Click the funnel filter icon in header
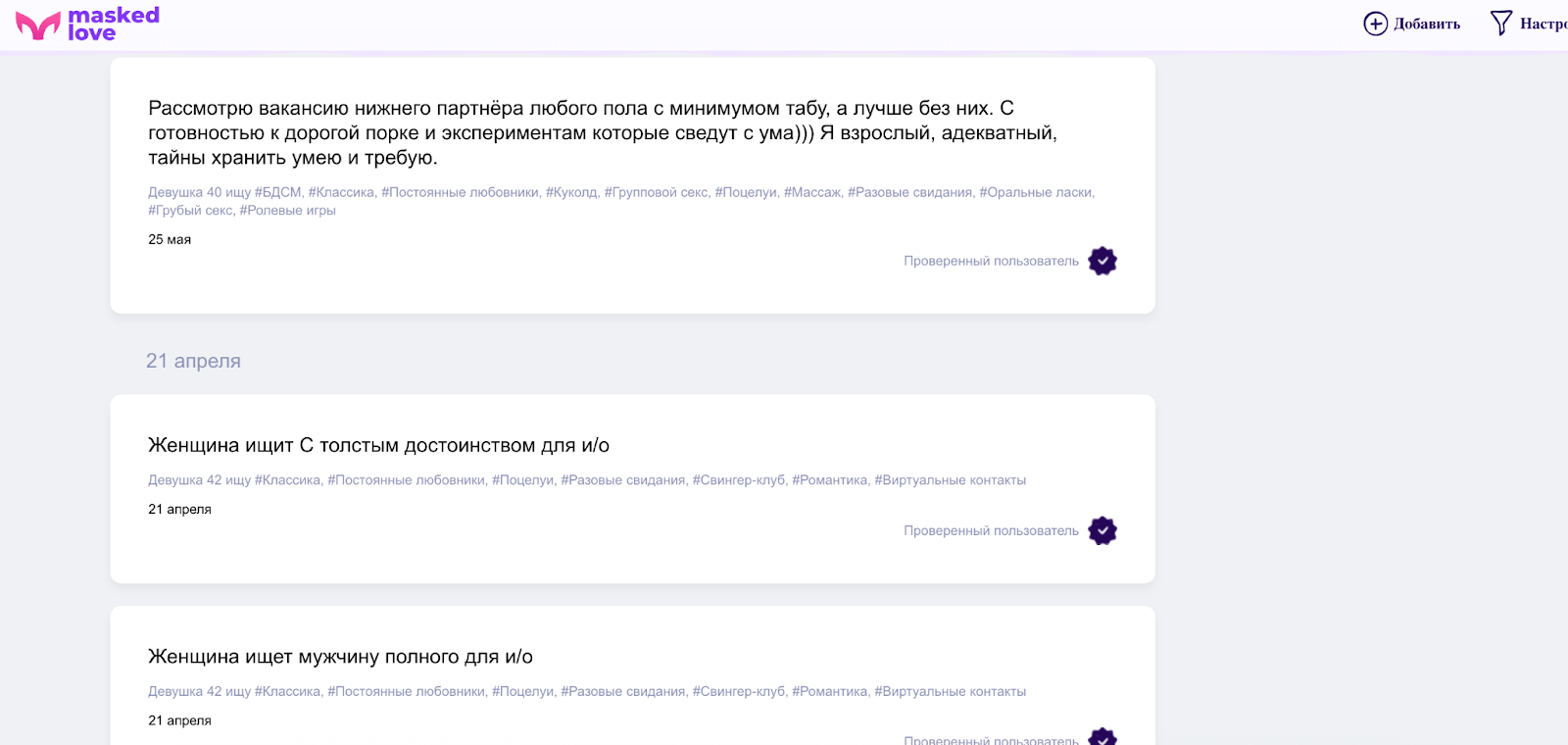Screen dimensions: 1568x745 pyautogui.click(x=1500, y=23)
